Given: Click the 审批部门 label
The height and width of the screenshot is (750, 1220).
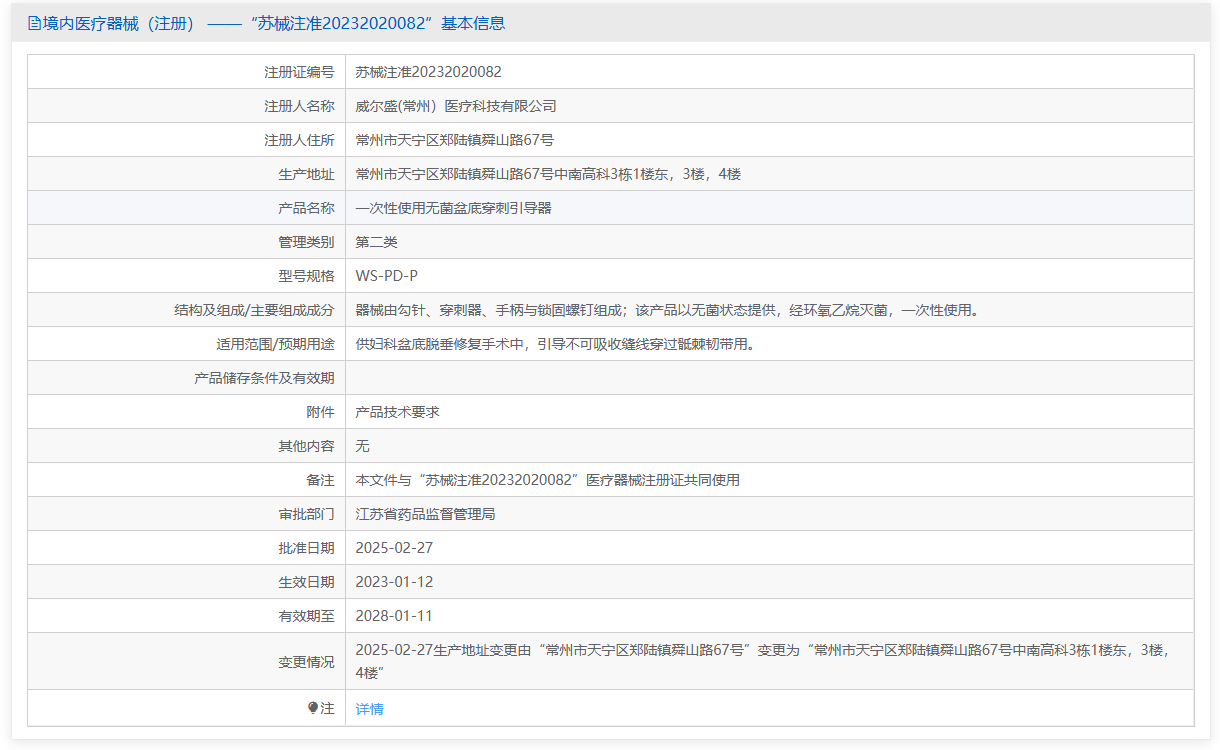Looking at the screenshot, I should (x=306, y=514).
